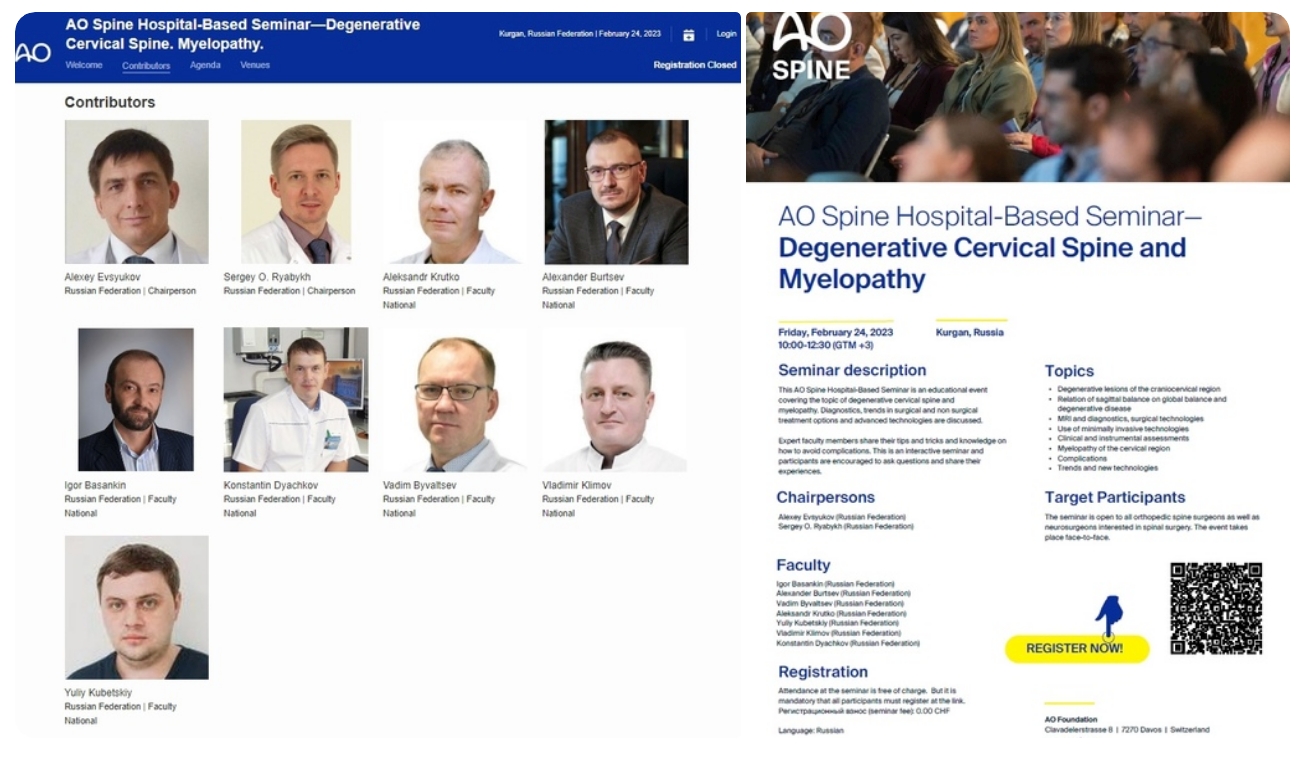Open the calendar icon in header
The height and width of the screenshot is (762, 1308).
[688, 35]
